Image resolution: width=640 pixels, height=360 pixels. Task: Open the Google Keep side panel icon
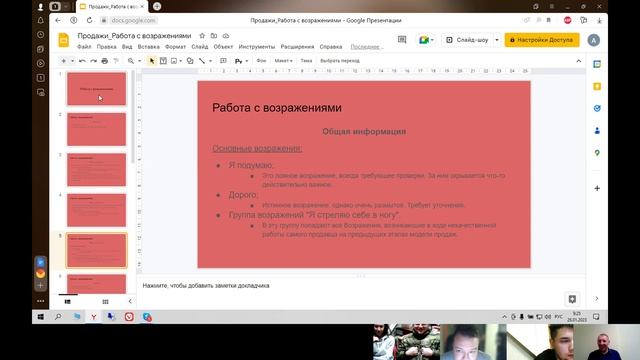tap(597, 86)
